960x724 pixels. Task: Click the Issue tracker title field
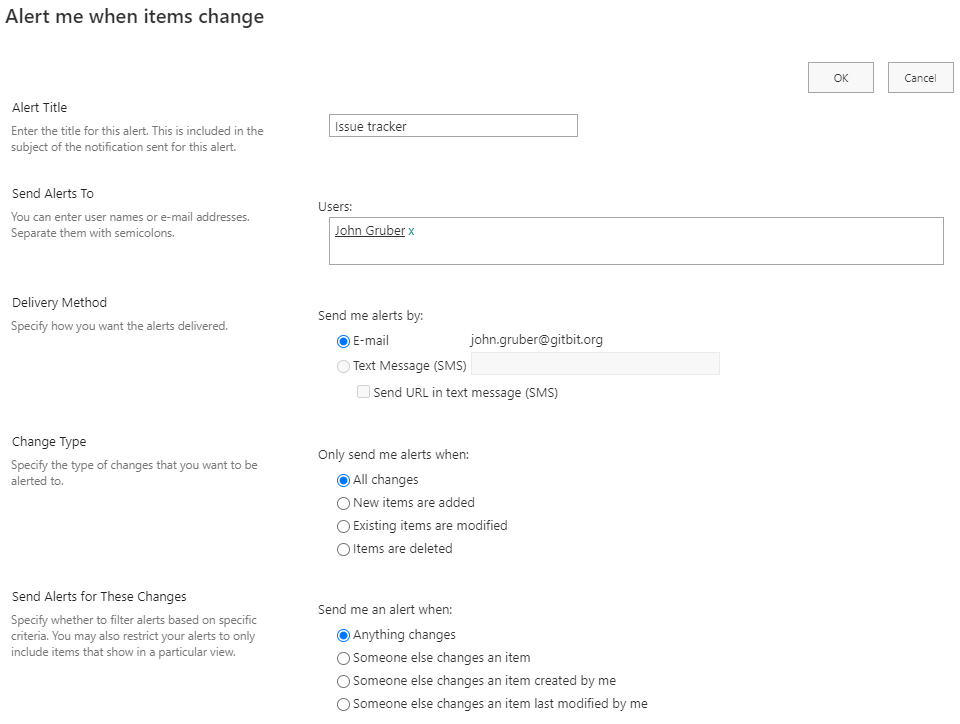tap(453, 125)
